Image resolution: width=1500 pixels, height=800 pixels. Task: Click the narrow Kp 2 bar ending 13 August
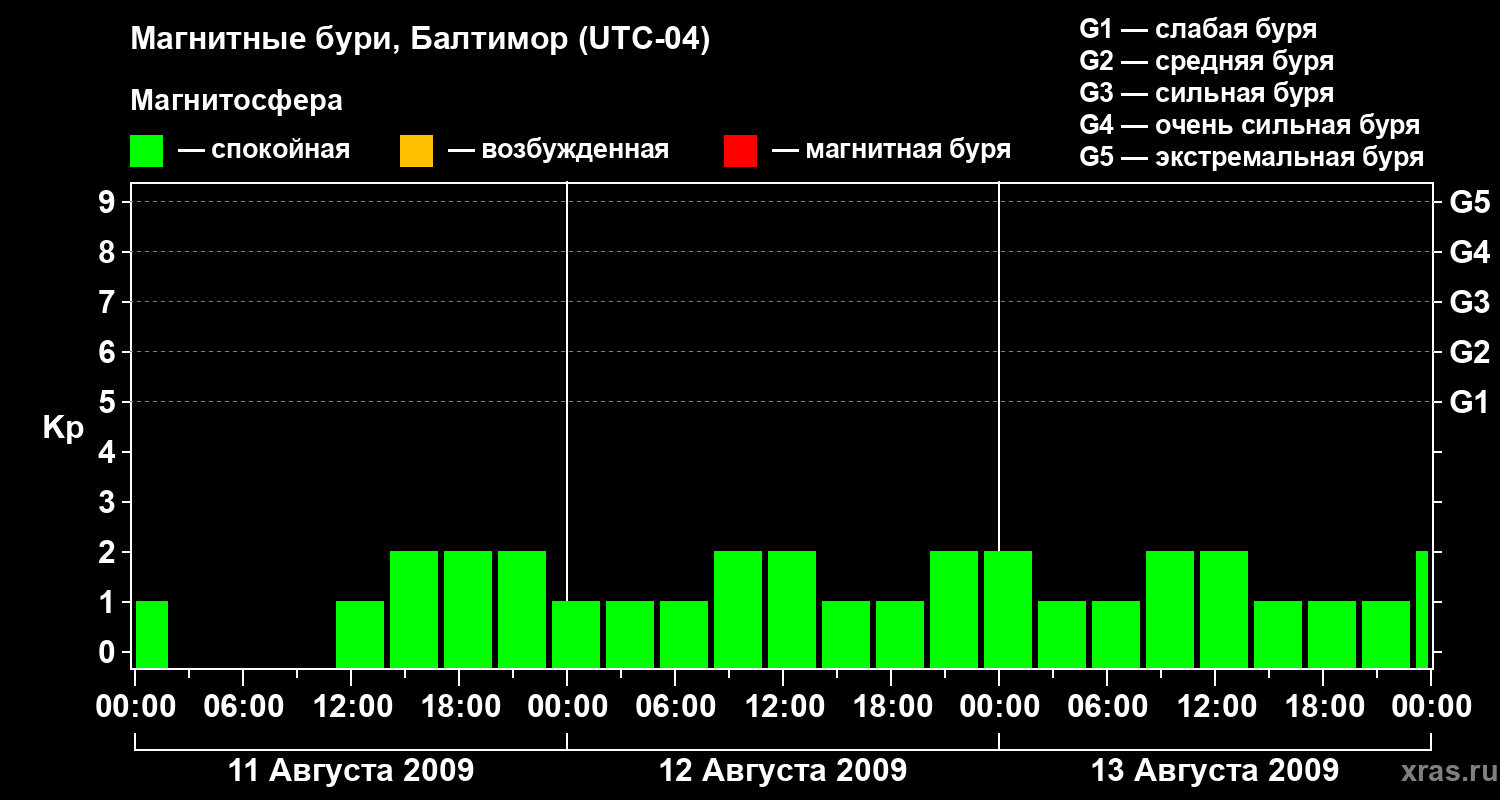1422,609
